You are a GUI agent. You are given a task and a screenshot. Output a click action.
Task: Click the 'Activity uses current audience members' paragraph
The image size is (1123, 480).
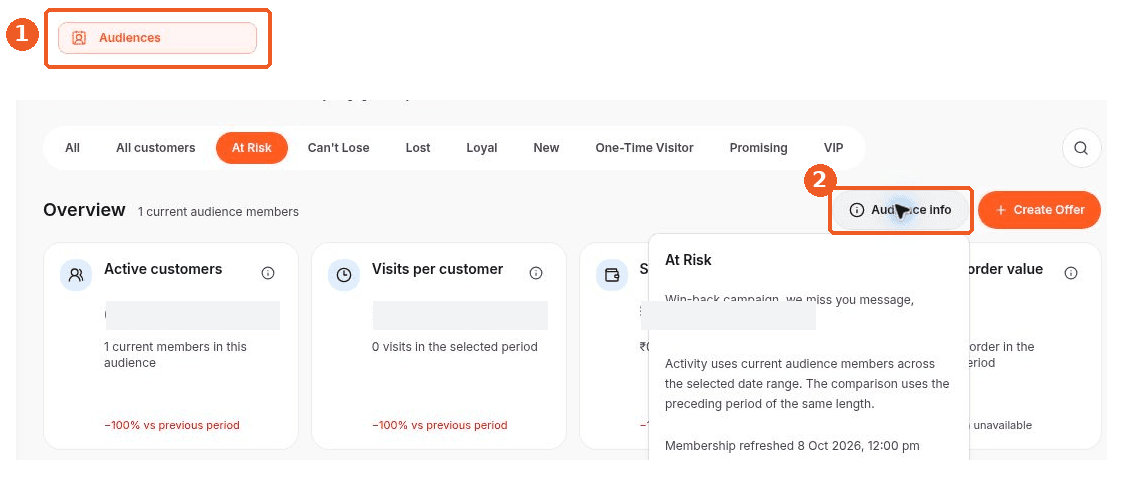pos(807,383)
